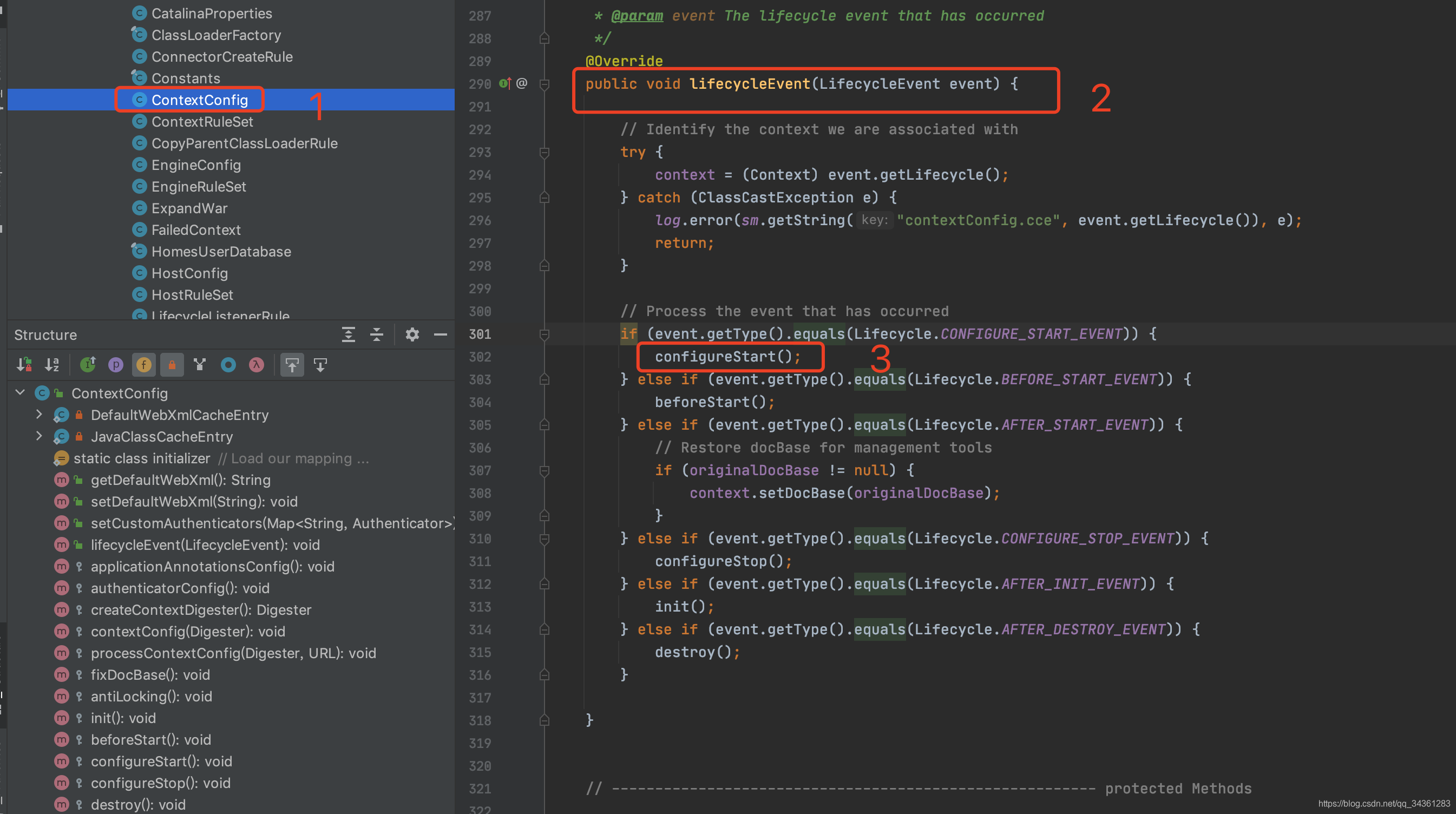Open HostRuleSet class
The width and height of the screenshot is (1456, 814).
coord(192,294)
